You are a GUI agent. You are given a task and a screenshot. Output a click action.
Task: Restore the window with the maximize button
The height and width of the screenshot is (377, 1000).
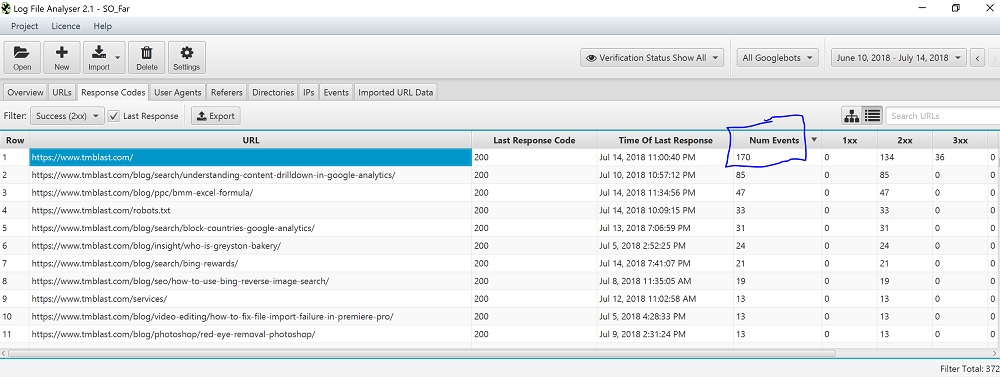955,8
